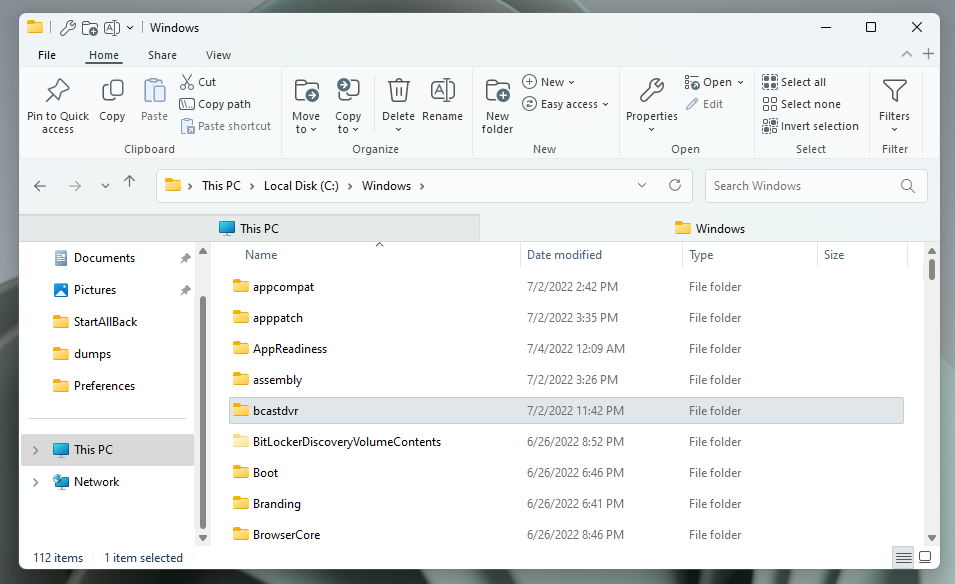
Task: Click Select all in Select group
Action: [x=802, y=82]
